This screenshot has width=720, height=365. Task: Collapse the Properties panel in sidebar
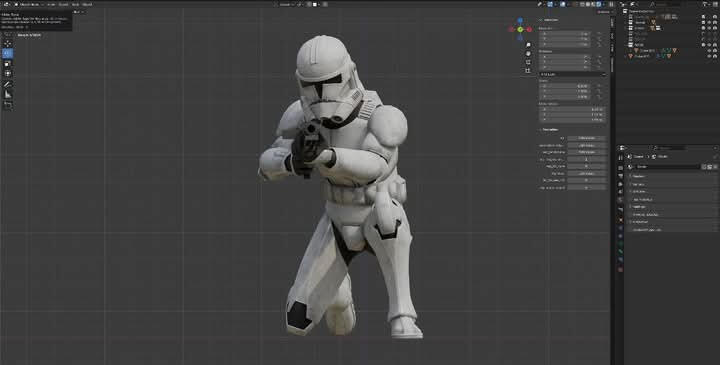pos(550,129)
